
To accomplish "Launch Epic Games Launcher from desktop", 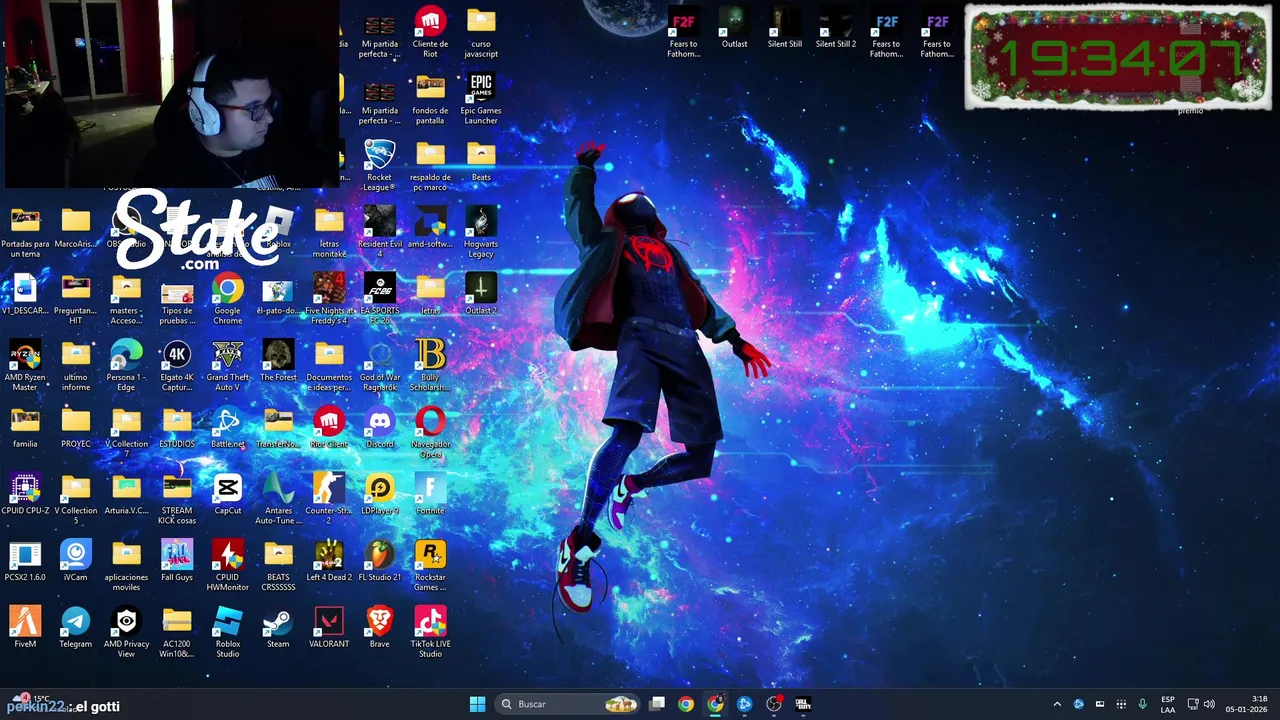I will pos(481,88).
